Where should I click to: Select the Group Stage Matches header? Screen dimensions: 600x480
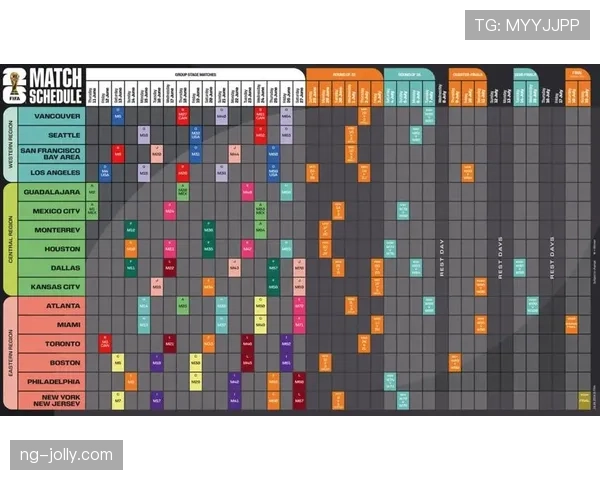point(196,75)
